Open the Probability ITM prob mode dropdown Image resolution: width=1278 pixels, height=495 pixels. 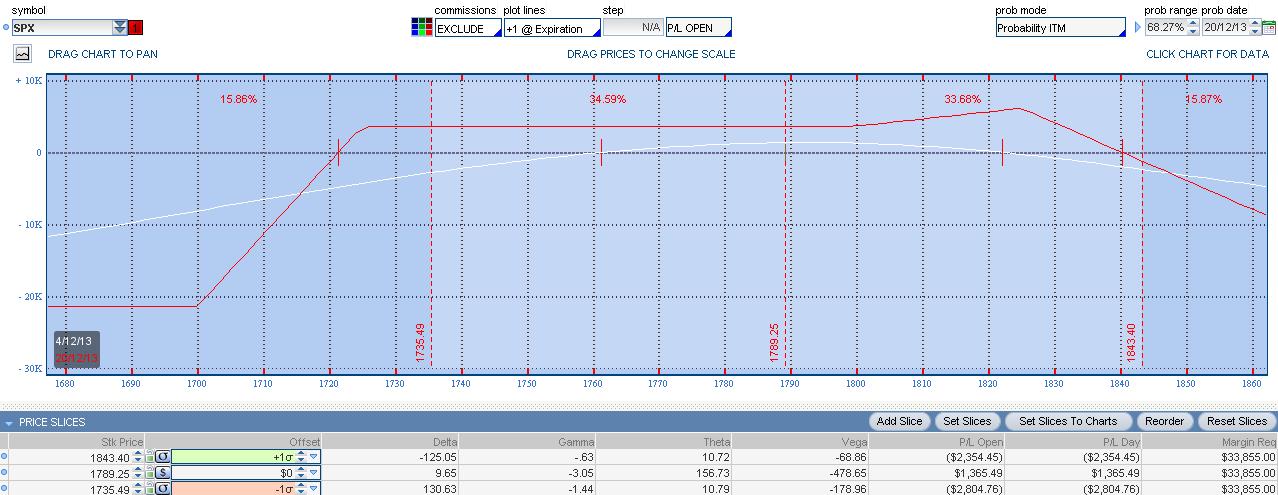click(x=1060, y=28)
